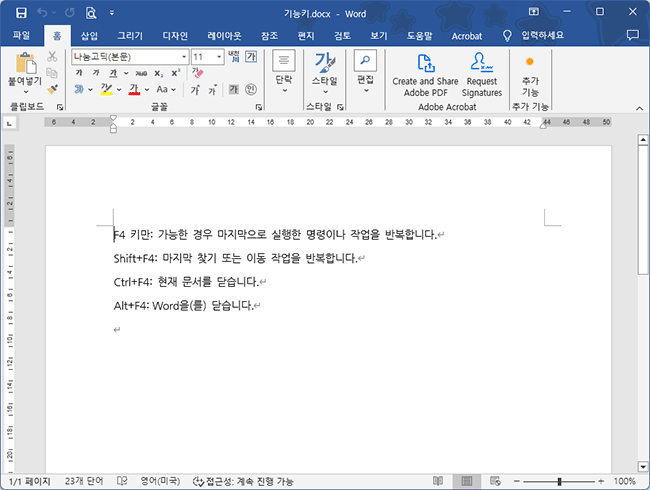Viewport: 650px width, 490px height.
Task: Click the 23개 단어 word count
Action: tap(84, 481)
